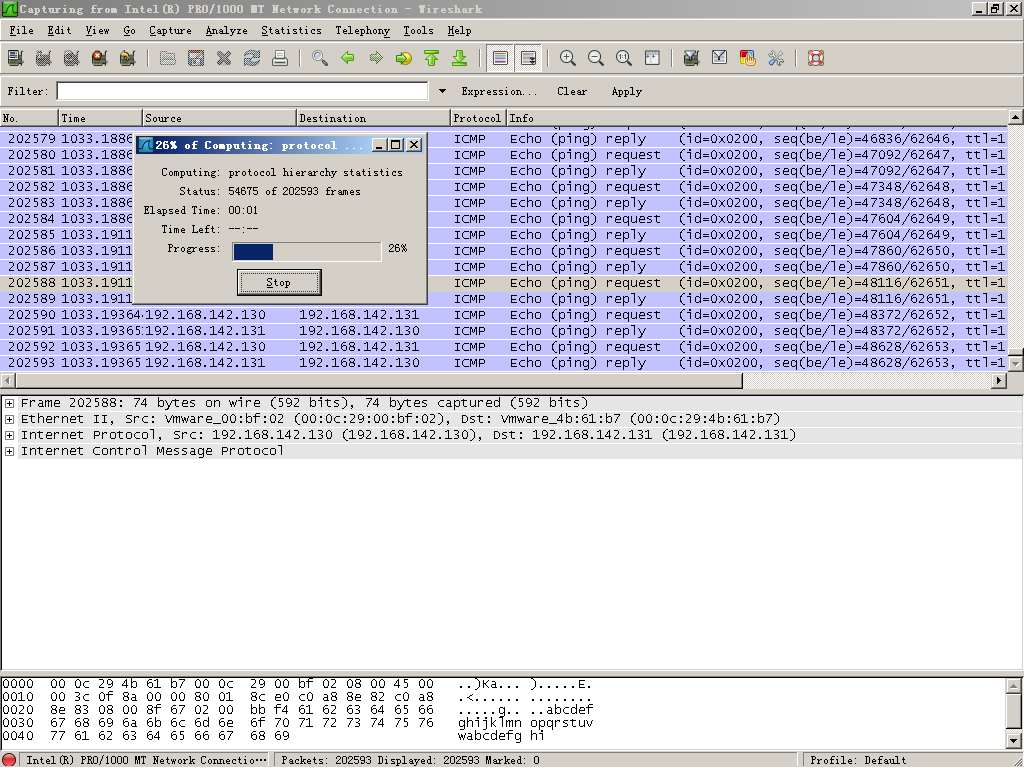Open capture options toolbar icon
Viewport: 1024px width, 768px height.
point(44,58)
